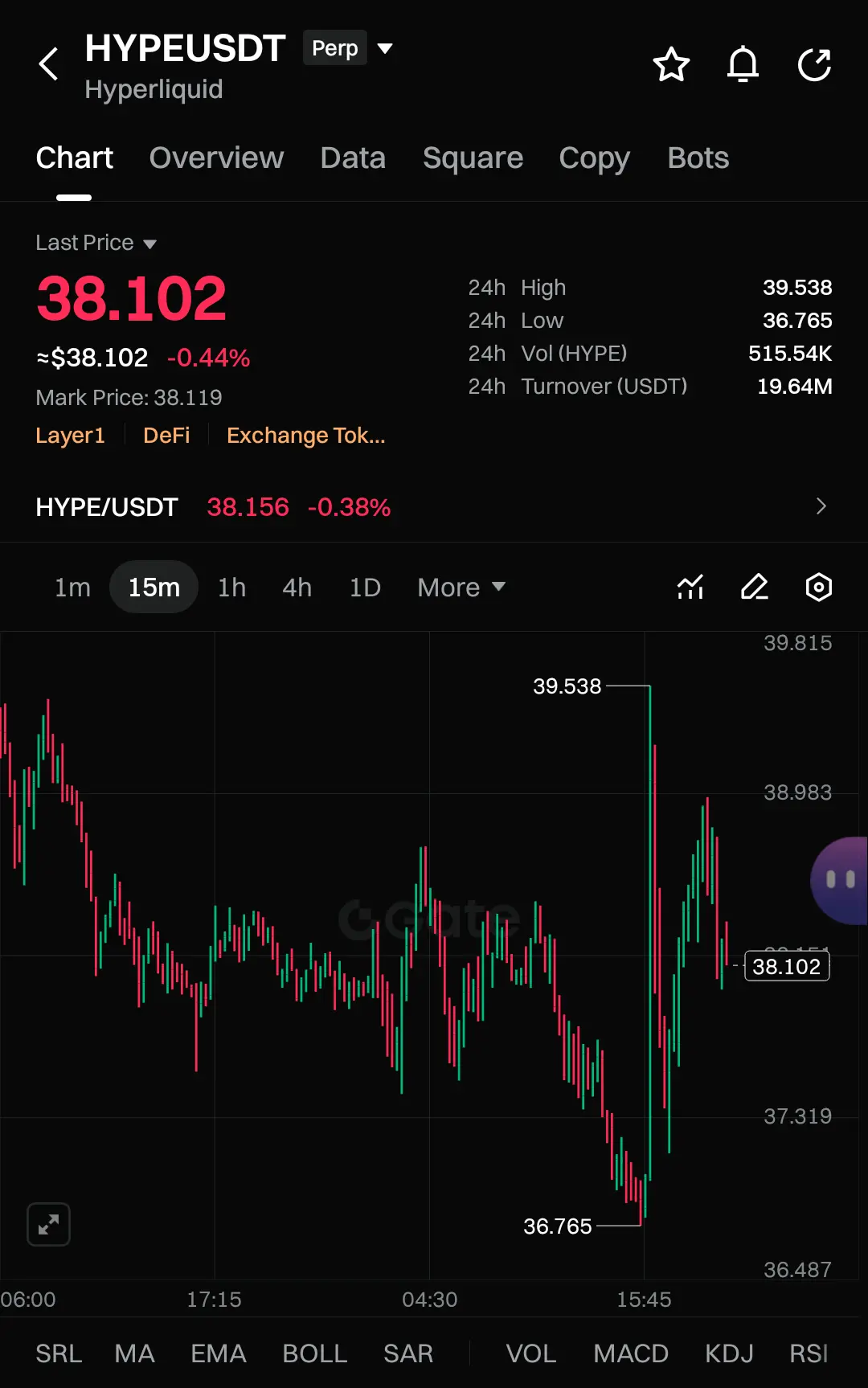Switch to the Overview tab
The height and width of the screenshot is (1388, 868).
point(216,158)
